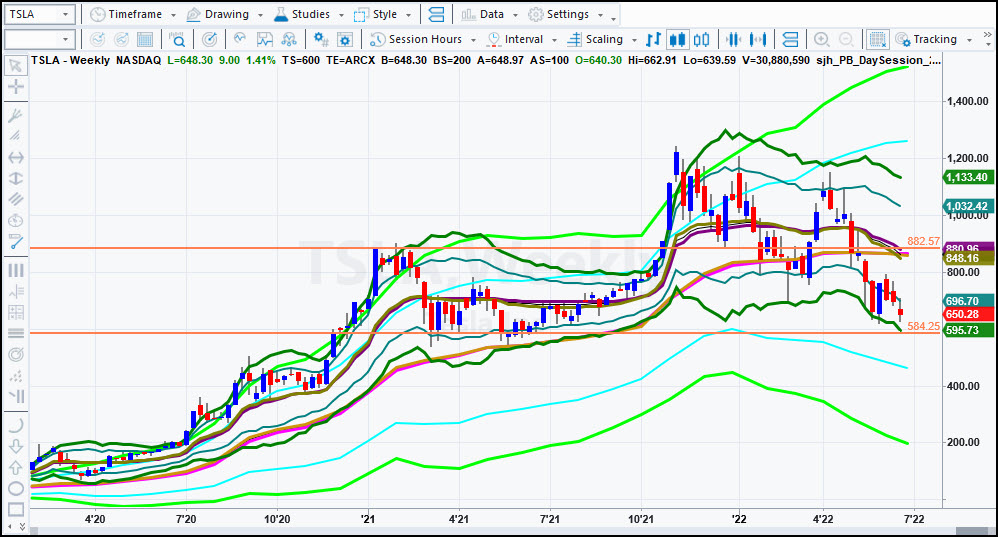Click the gear with hash icon
The height and width of the screenshot is (537, 998).
tap(321, 39)
